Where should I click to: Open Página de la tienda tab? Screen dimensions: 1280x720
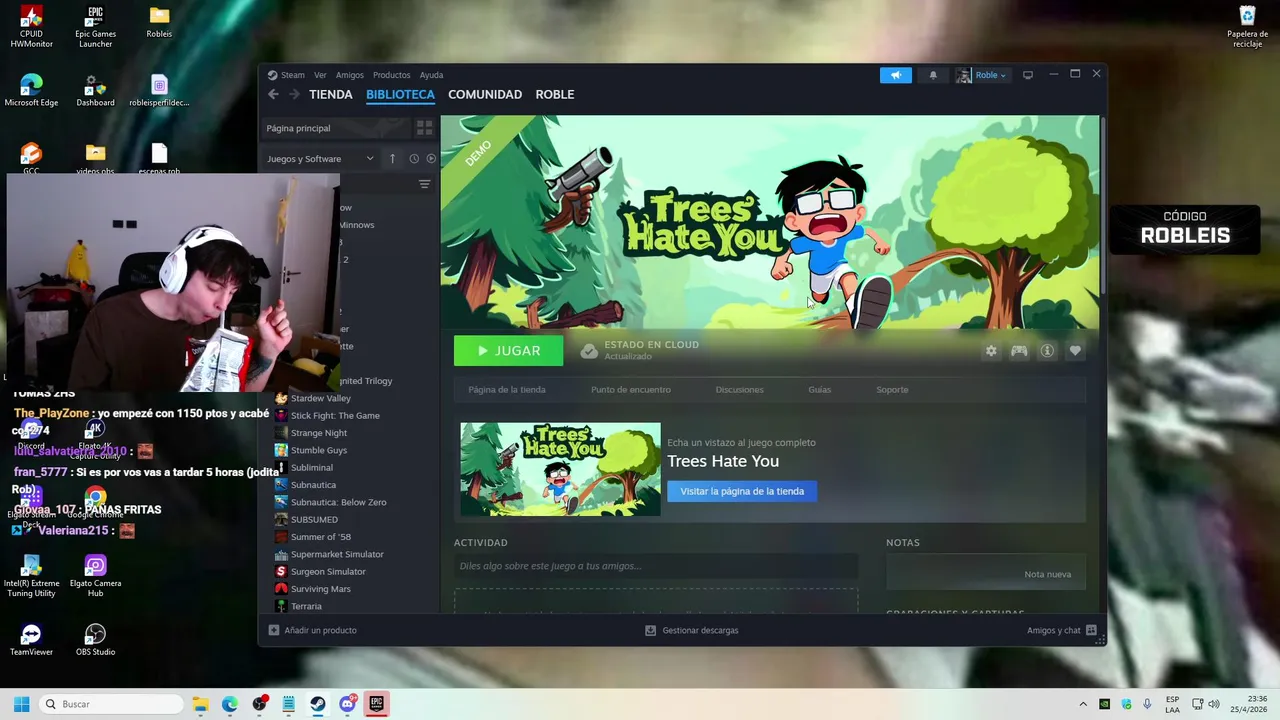coord(507,390)
